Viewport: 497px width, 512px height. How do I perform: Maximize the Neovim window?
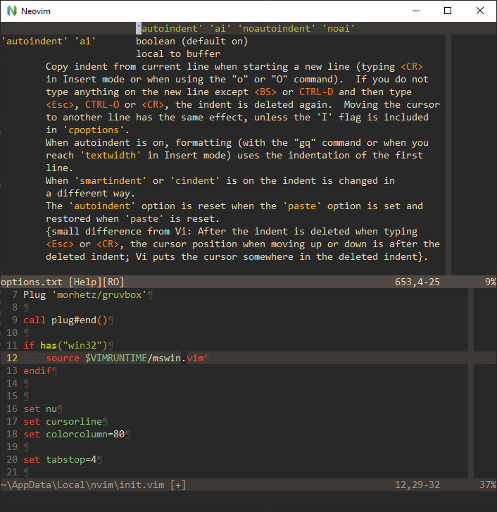448,11
